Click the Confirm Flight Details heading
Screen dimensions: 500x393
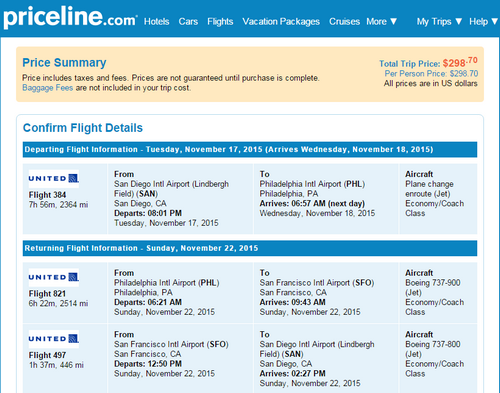(x=83, y=128)
